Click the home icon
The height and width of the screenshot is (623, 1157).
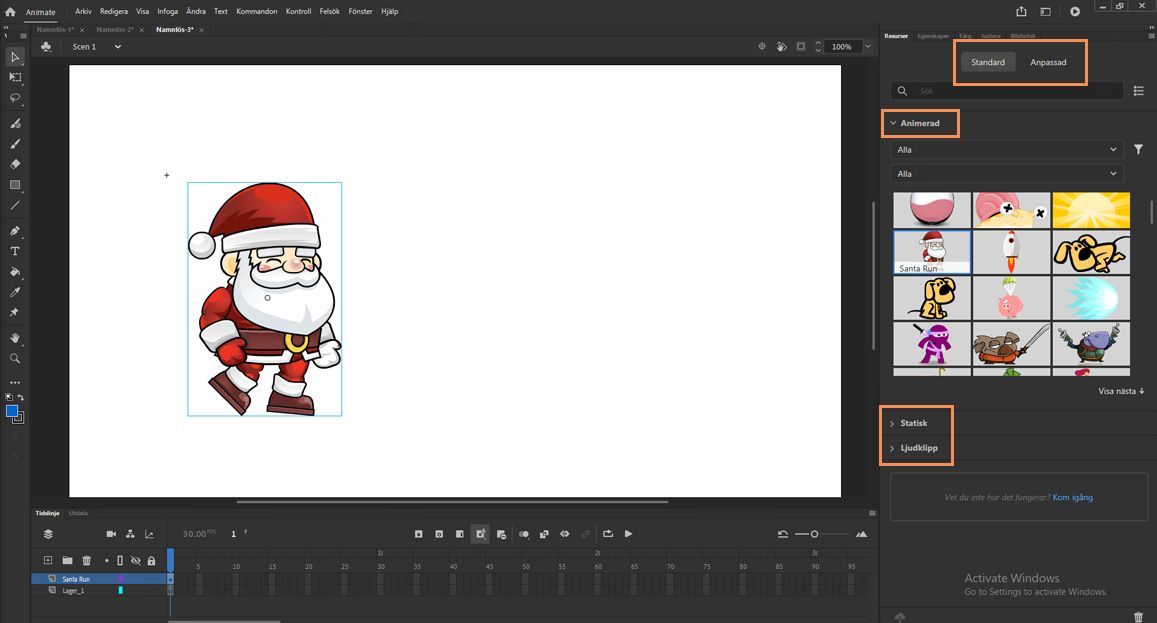click(10, 12)
